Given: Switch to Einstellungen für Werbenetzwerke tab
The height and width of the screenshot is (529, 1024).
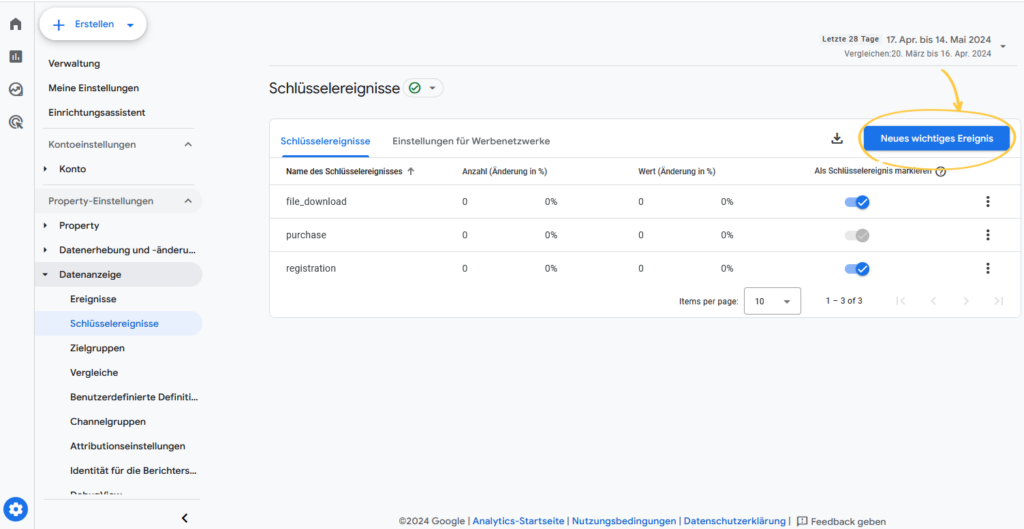Looking at the screenshot, I should [470, 141].
